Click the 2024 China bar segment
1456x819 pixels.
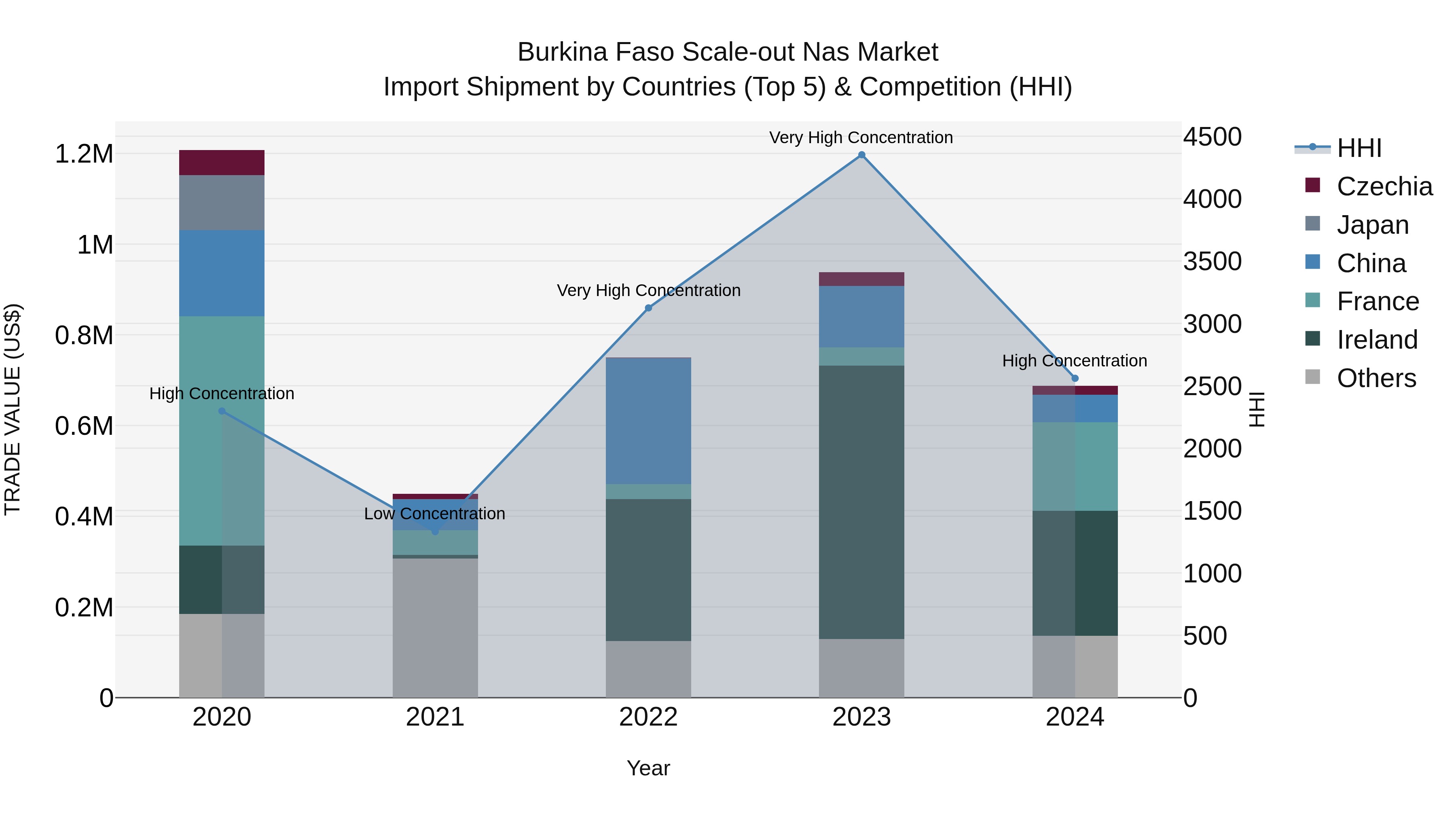(x=1075, y=408)
